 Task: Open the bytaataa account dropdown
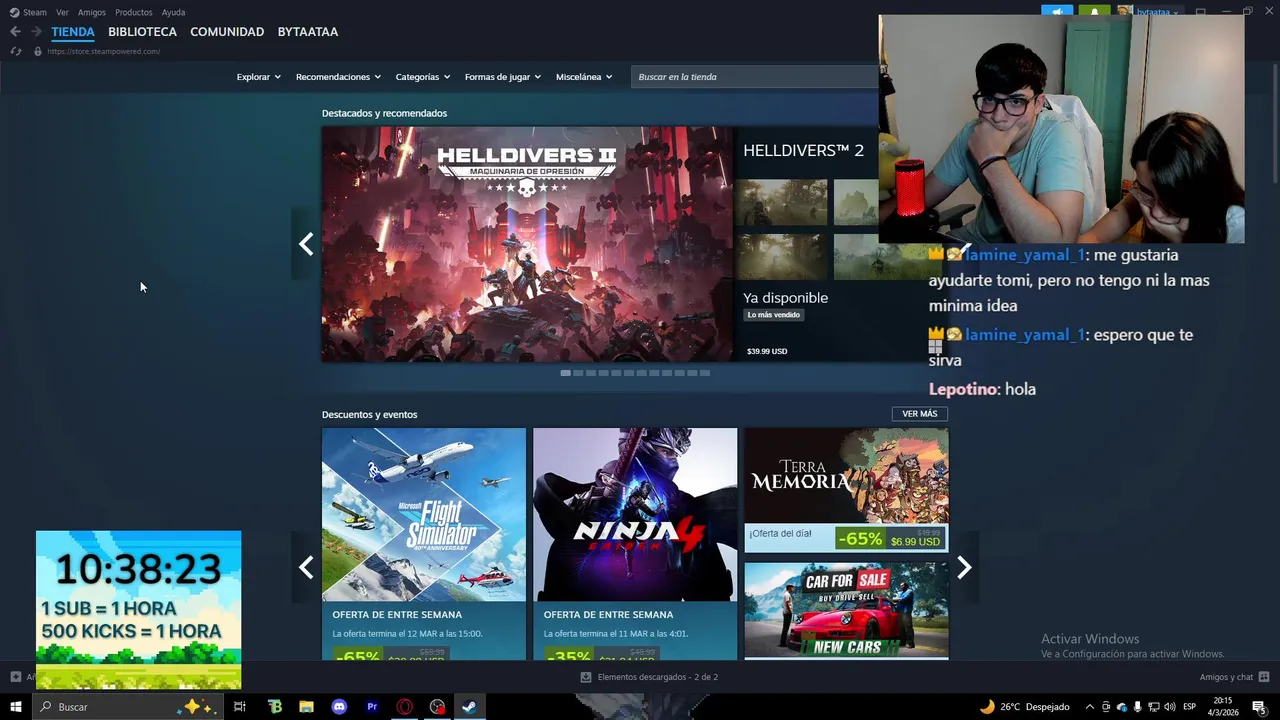pyautogui.click(x=1148, y=12)
